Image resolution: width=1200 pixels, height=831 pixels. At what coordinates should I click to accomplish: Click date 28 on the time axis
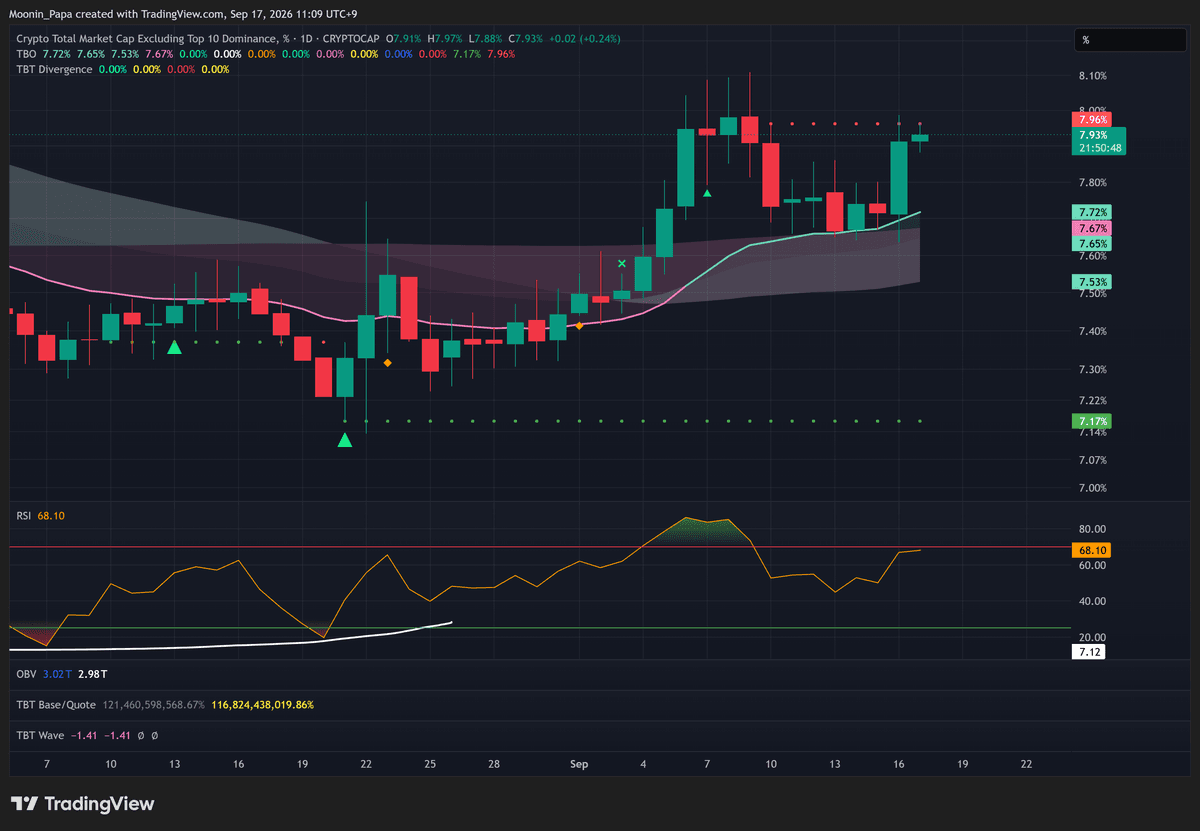click(494, 763)
